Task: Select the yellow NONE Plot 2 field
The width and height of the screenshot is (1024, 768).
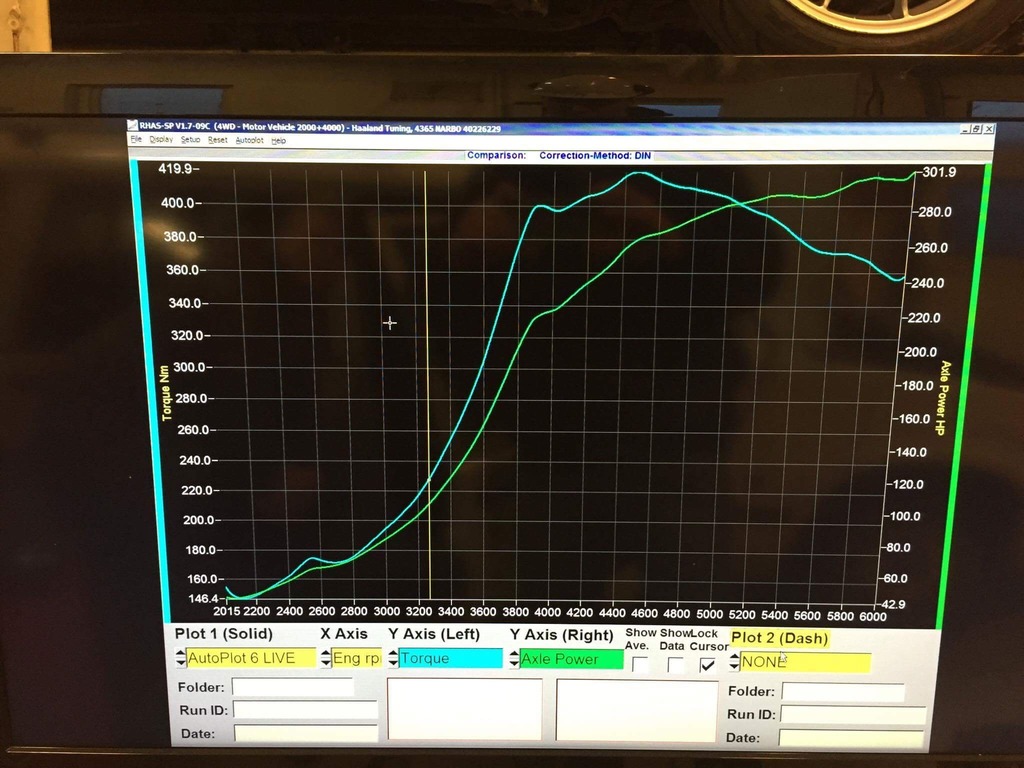Action: [805, 662]
